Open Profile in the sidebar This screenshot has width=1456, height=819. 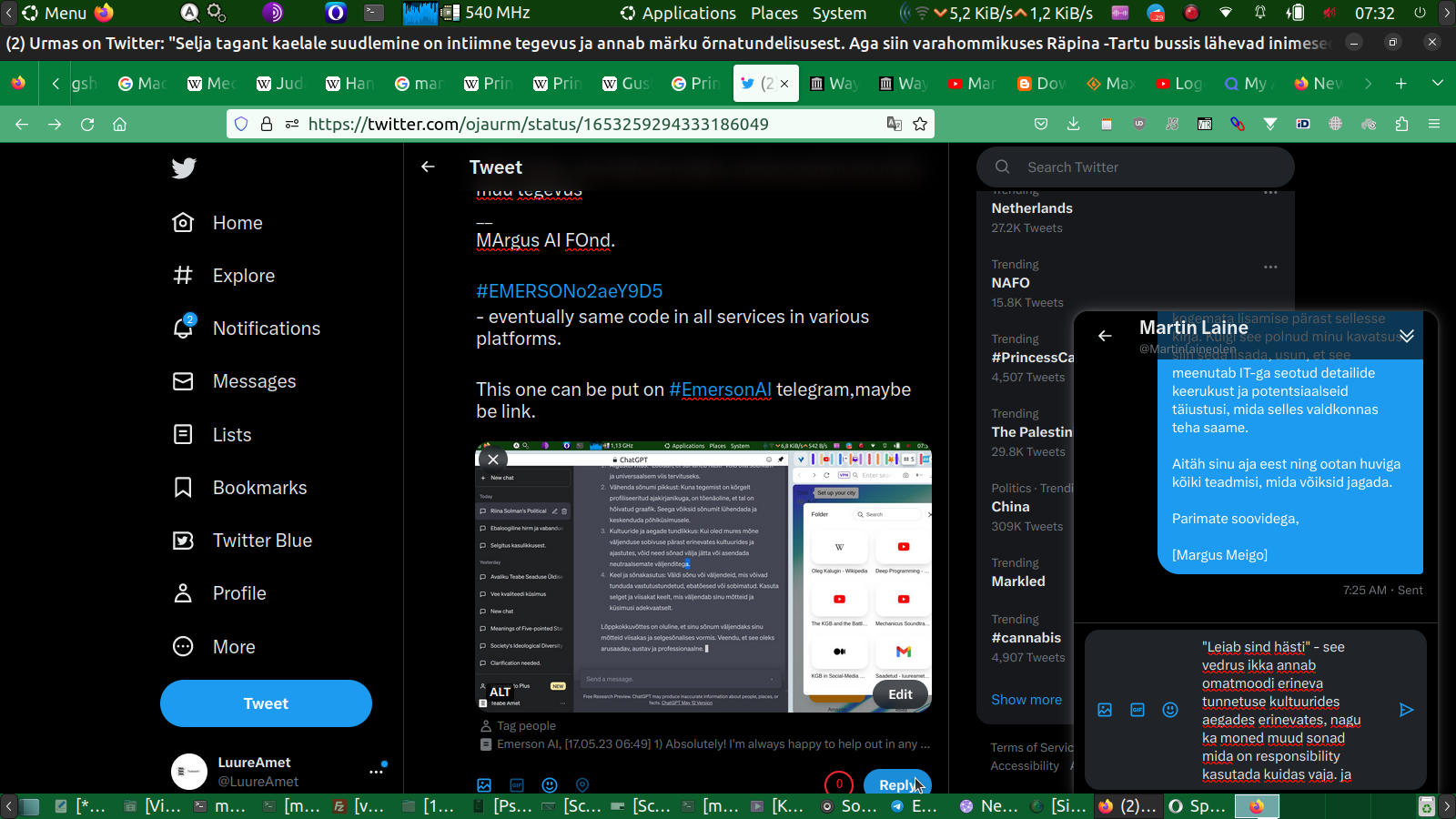219,593
